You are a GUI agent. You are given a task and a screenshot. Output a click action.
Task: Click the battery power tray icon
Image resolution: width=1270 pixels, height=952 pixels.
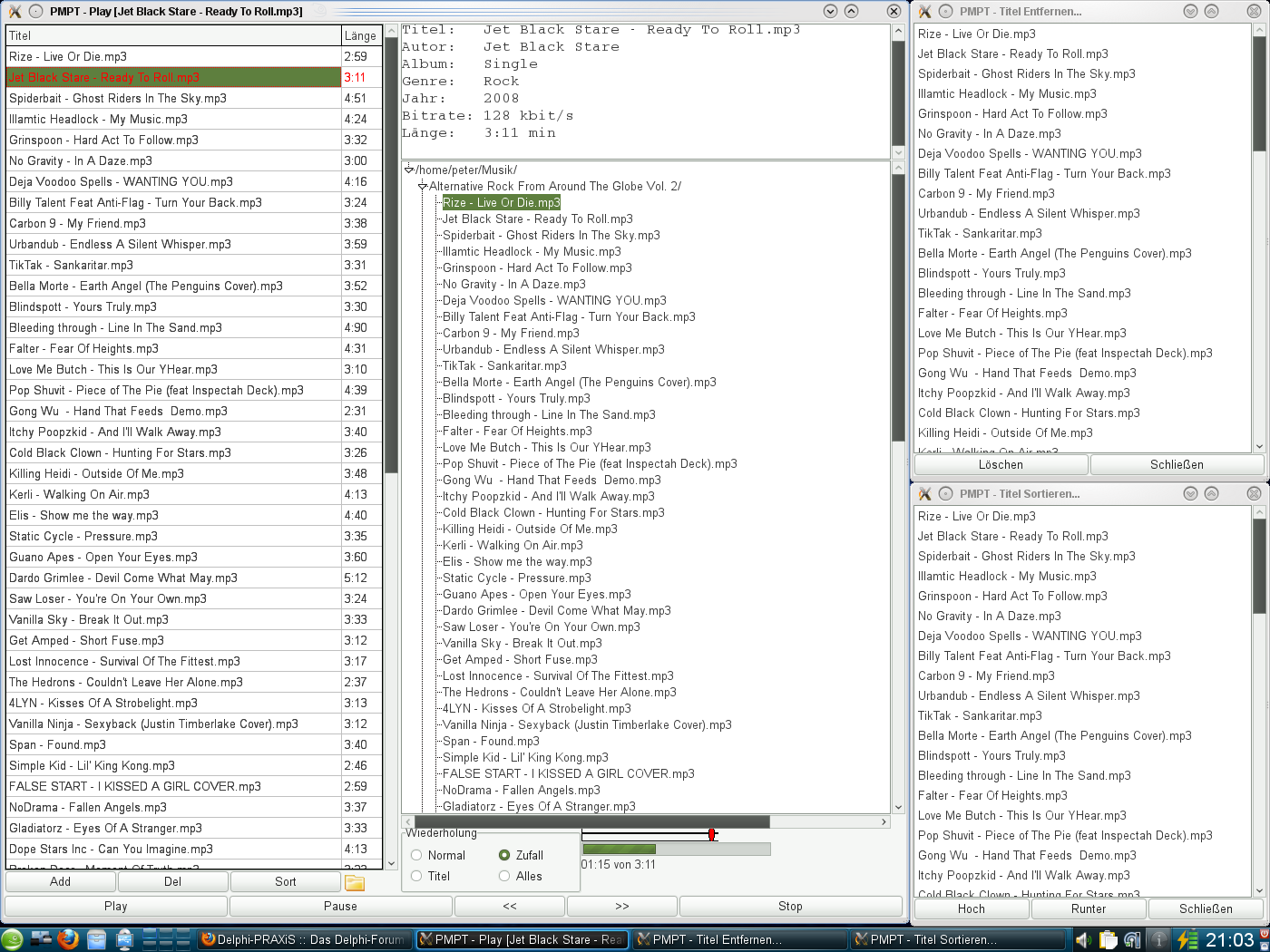coord(1187,939)
